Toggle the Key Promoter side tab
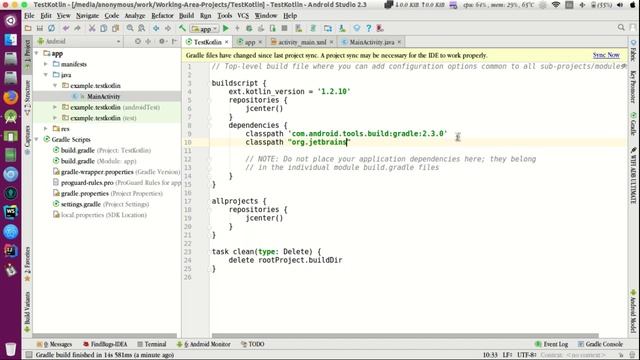The image size is (640, 360). 633,87
